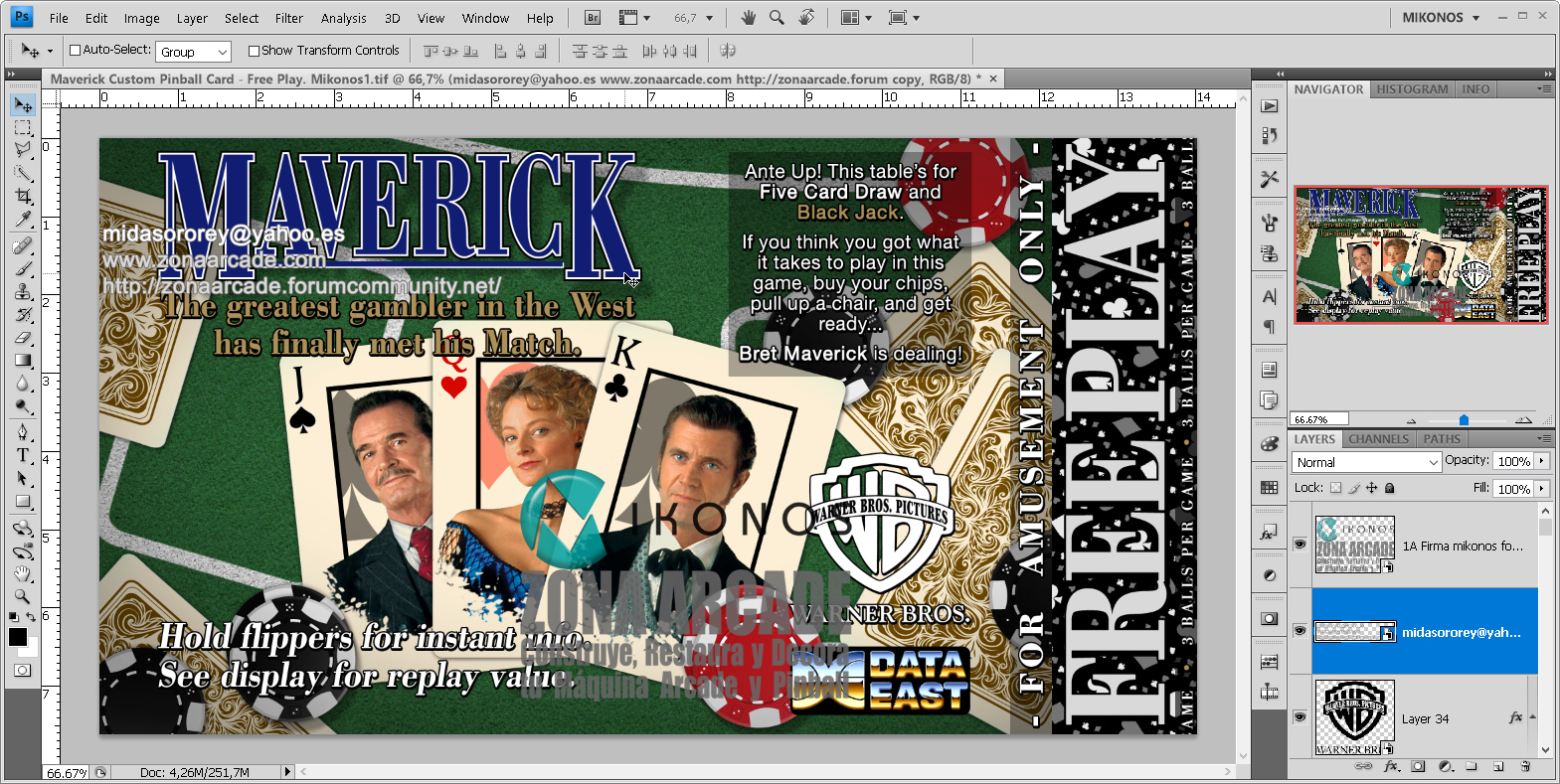Hide the 1A Firma mikonos layer
The image size is (1560, 784).
click(x=1300, y=545)
